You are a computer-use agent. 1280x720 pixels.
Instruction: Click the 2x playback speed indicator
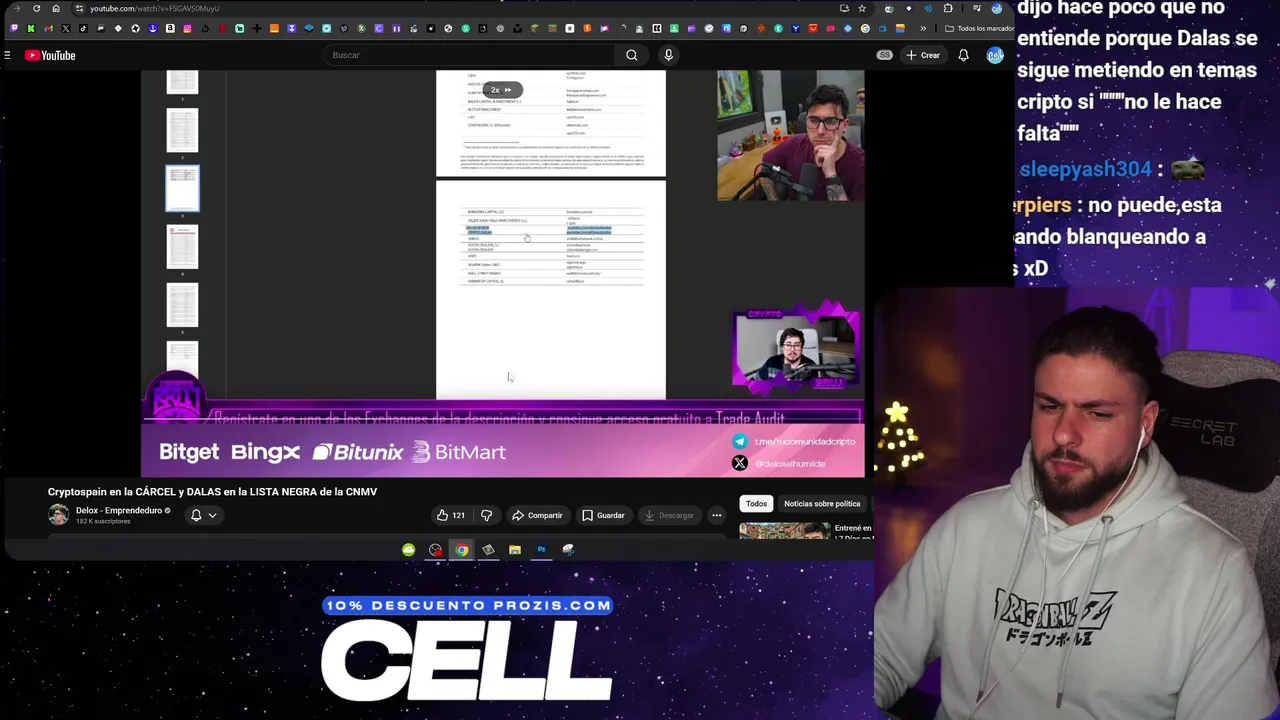pos(502,90)
